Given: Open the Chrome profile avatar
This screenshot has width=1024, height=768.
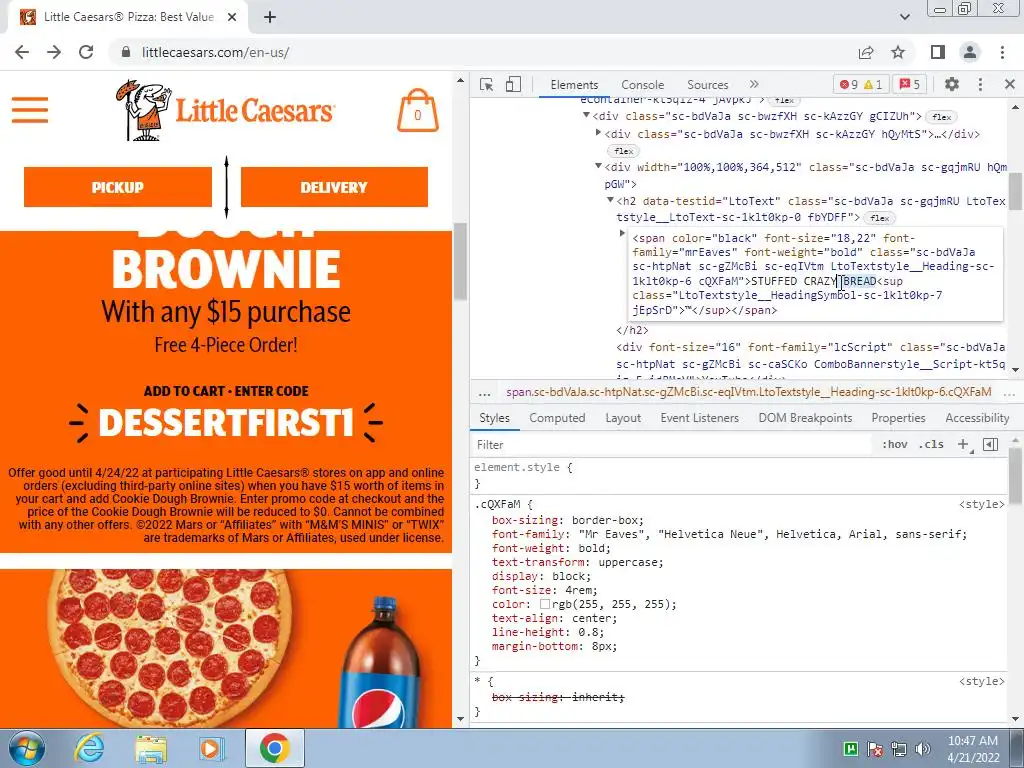Looking at the screenshot, I should [970, 52].
